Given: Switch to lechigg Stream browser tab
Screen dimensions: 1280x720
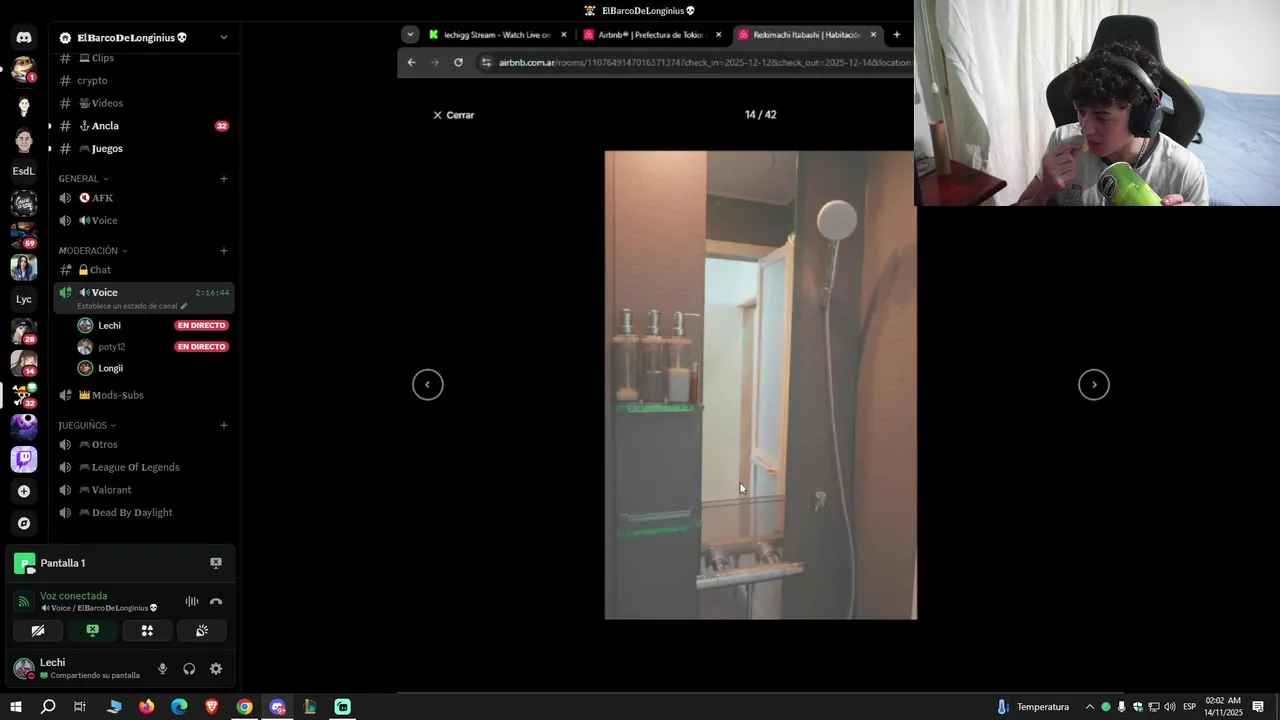Looking at the screenshot, I should [x=498, y=34].
